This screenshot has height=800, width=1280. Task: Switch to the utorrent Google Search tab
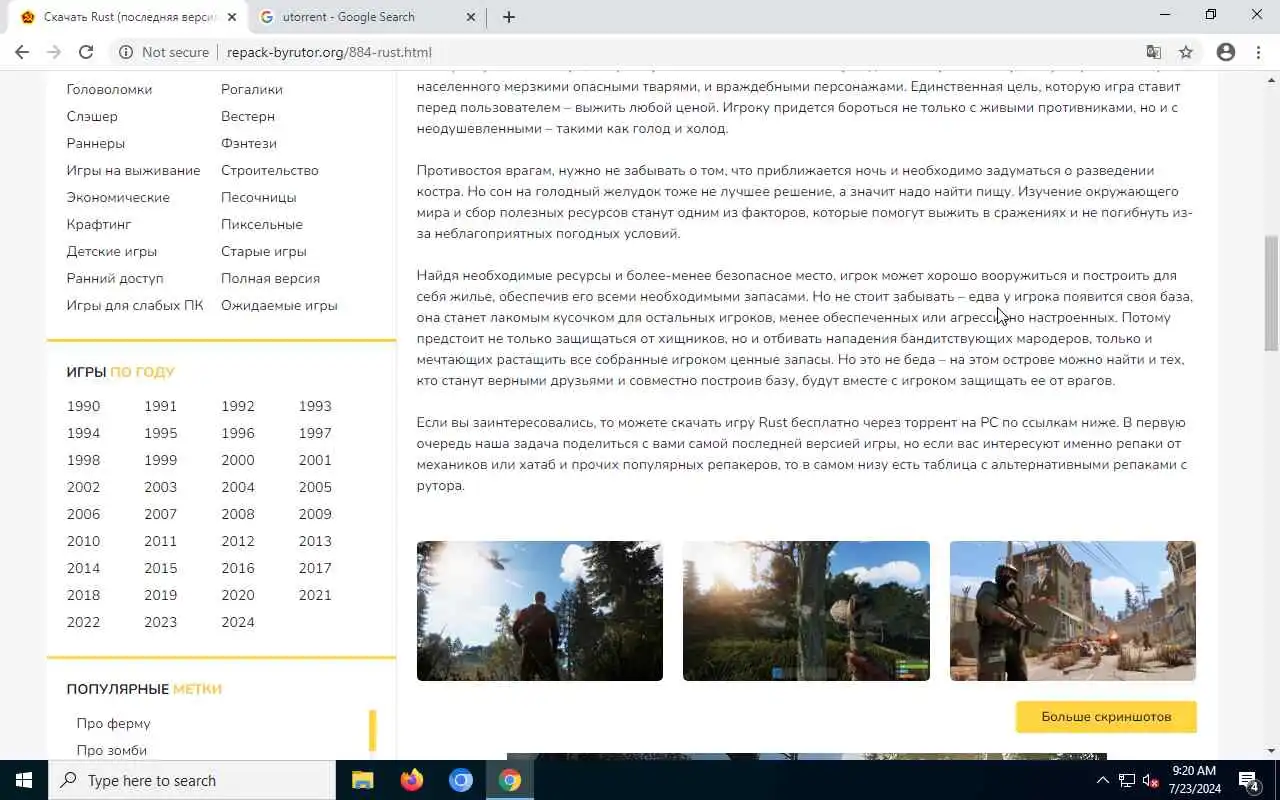tap(368, 17)
